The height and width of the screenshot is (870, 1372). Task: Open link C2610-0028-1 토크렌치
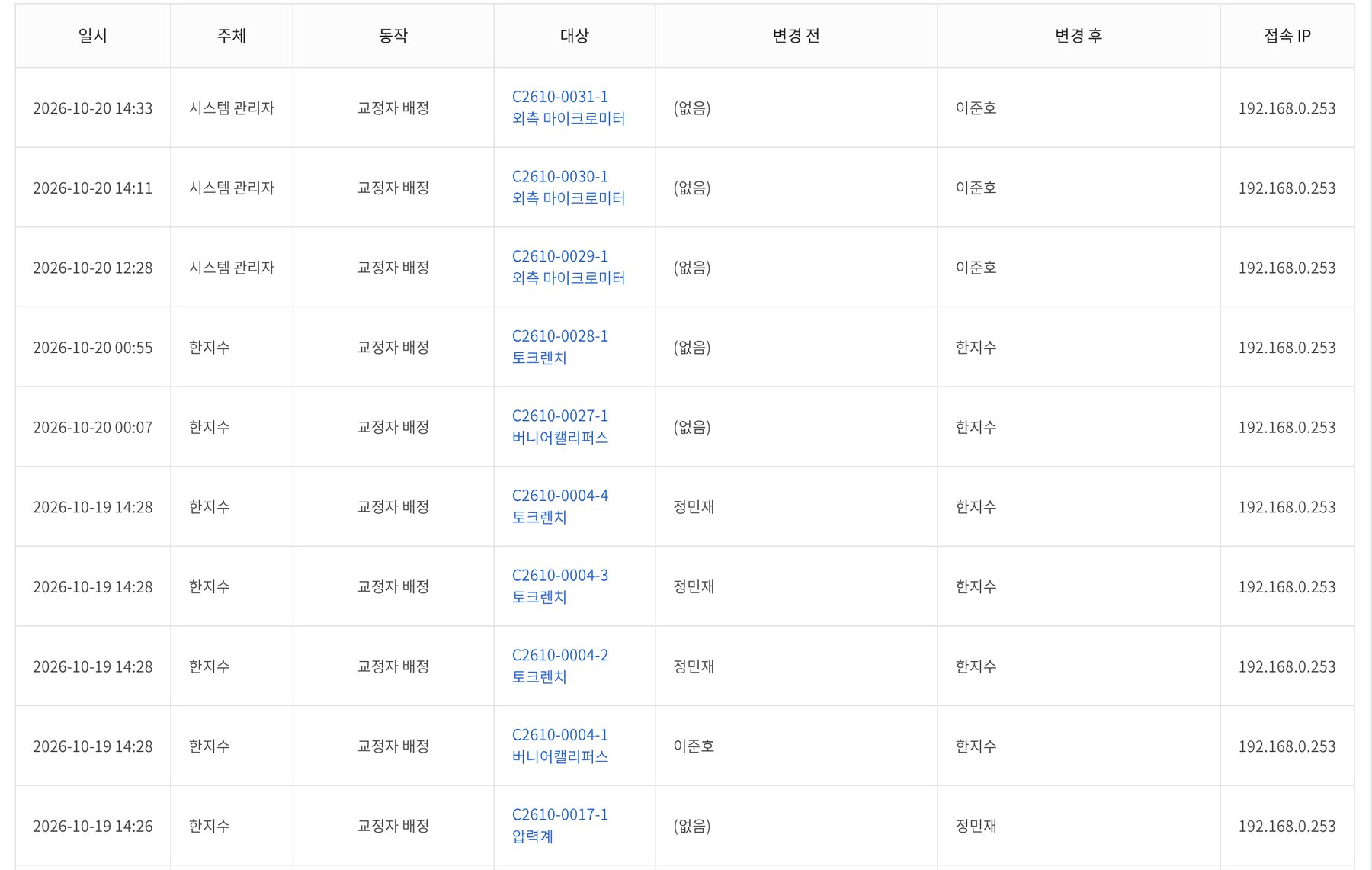coord(559,347)
